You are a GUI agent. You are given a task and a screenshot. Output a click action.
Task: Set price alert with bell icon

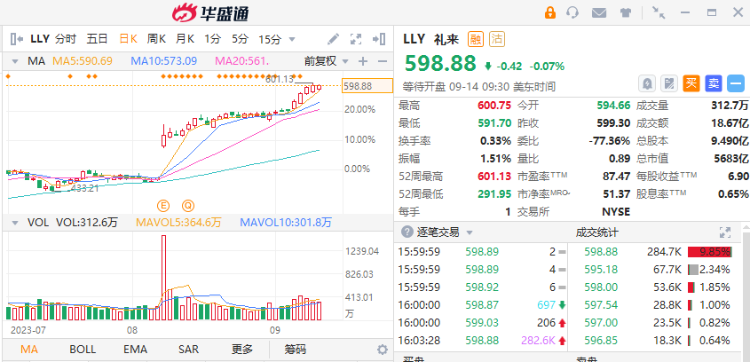coord(647,84)
